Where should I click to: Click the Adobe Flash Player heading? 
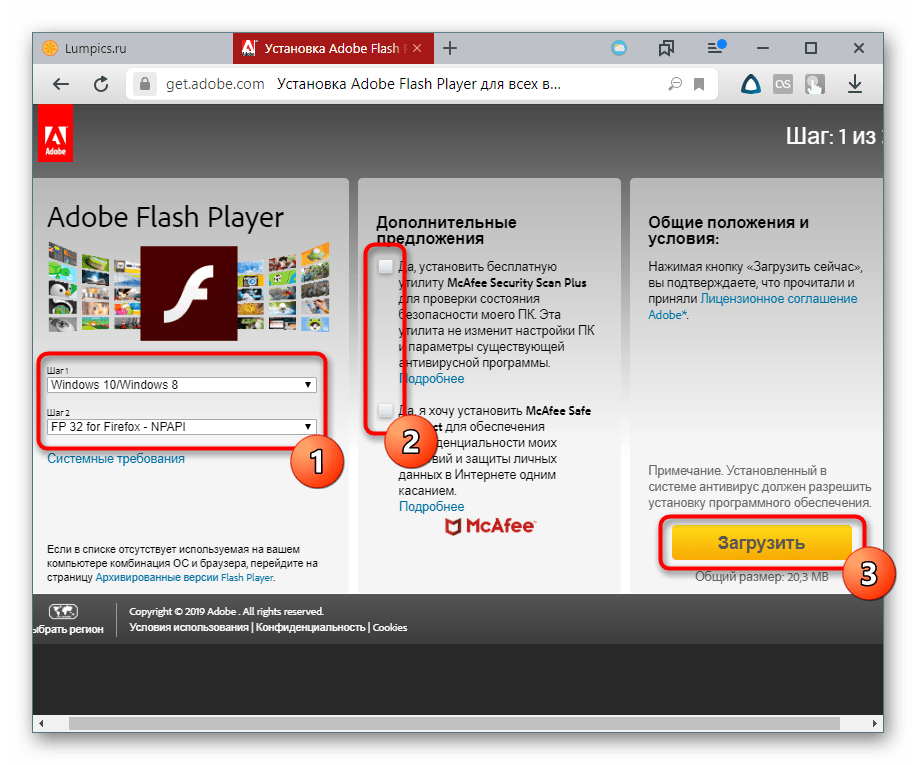[165, 218]
